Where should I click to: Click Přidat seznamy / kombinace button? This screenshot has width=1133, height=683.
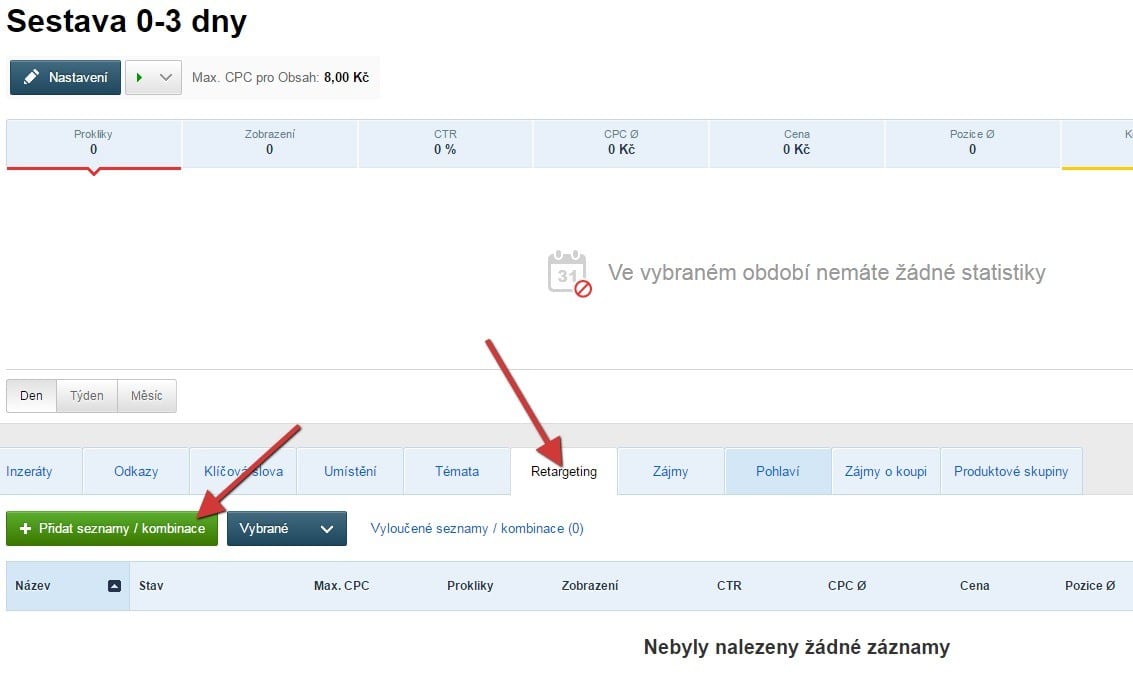click(x=112, y=529)
